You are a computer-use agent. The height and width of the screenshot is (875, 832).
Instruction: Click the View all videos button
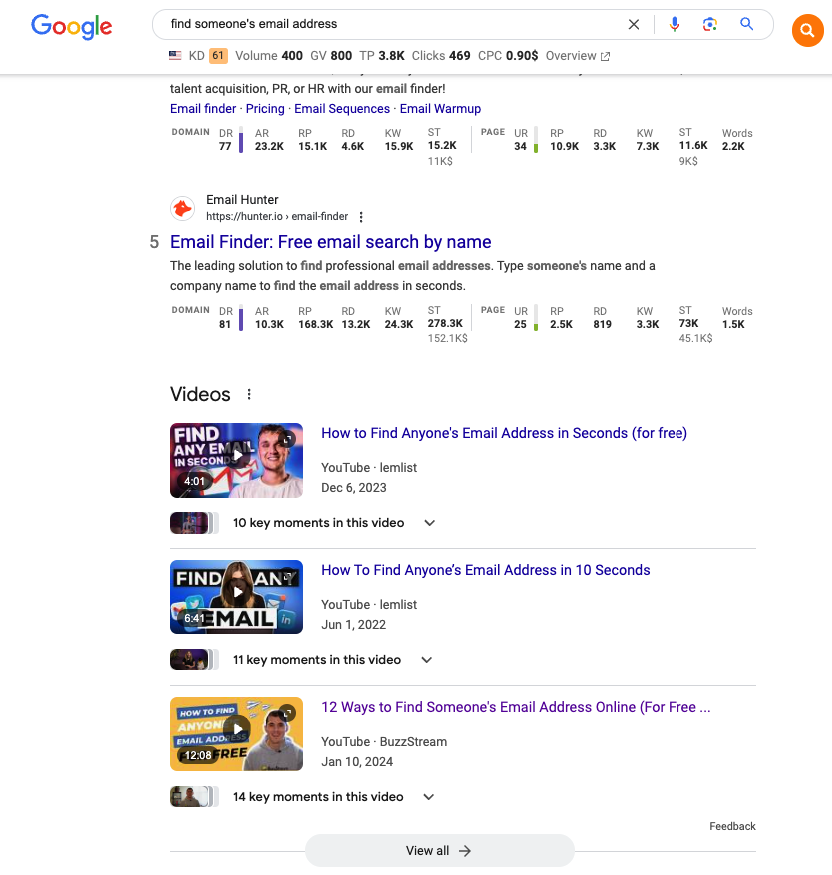pyautogui.click(x=439, y=850)
